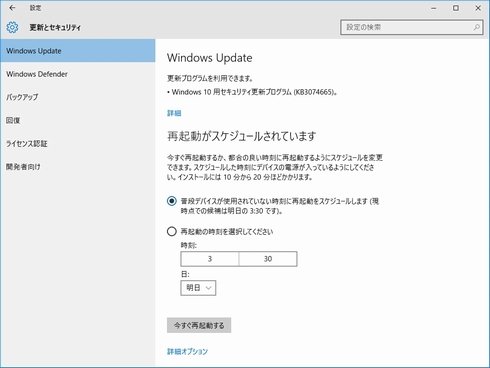Click the 更新プログラムを利用できます status text

[x=210, y=78]
